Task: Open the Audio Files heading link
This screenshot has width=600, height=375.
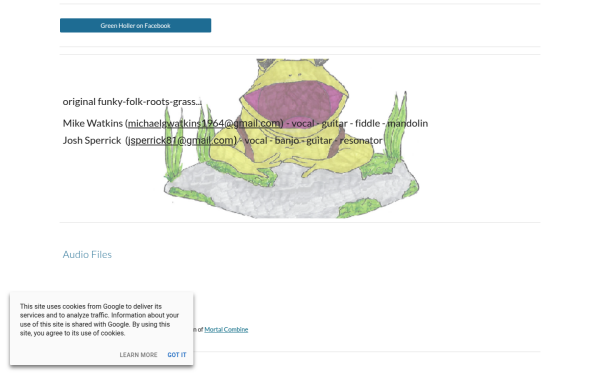Action: tap(87, 254)
